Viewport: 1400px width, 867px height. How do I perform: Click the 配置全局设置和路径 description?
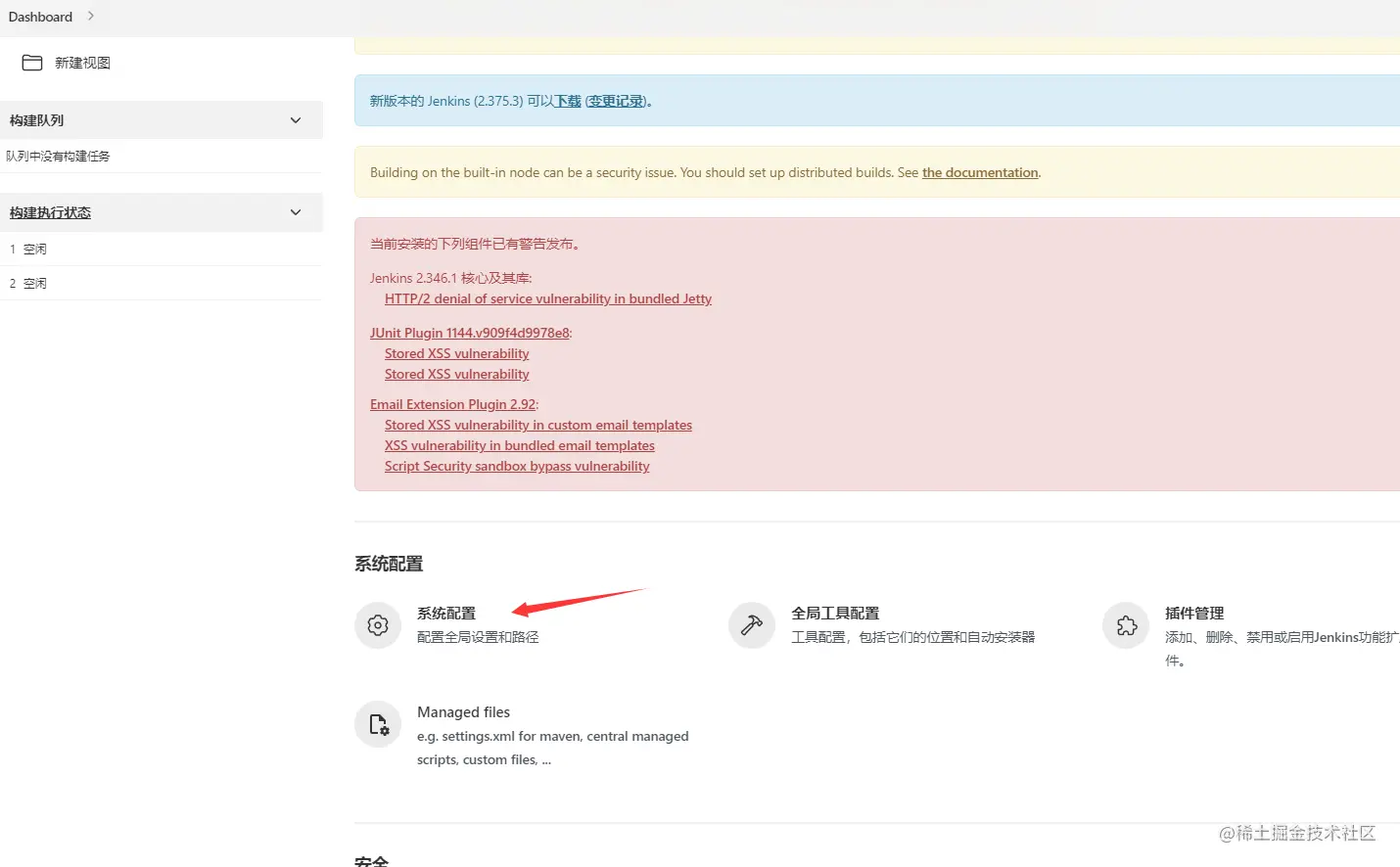tap(478, 637)
